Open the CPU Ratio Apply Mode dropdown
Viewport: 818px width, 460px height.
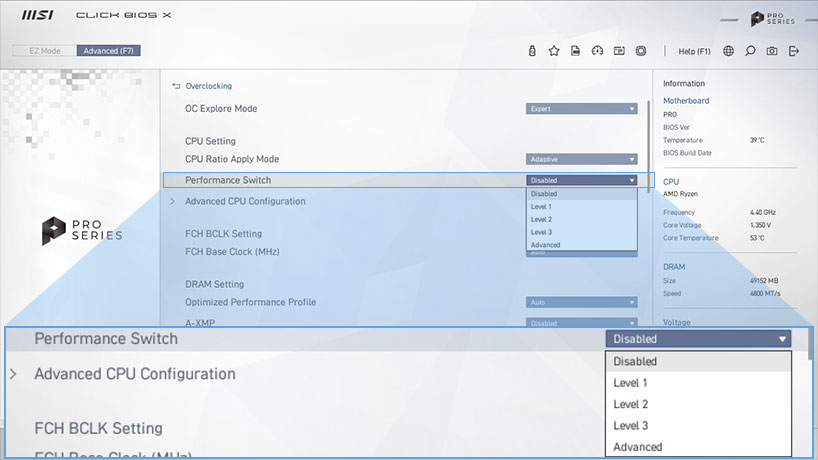click(581, 159)
